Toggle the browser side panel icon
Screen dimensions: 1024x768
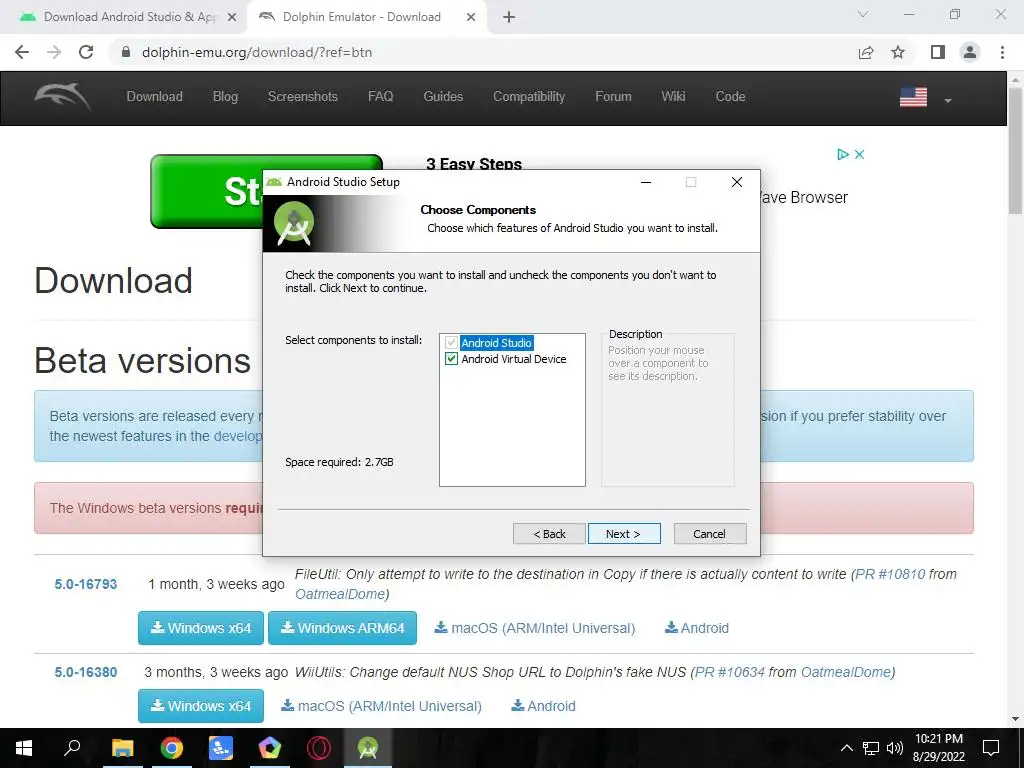938,52
